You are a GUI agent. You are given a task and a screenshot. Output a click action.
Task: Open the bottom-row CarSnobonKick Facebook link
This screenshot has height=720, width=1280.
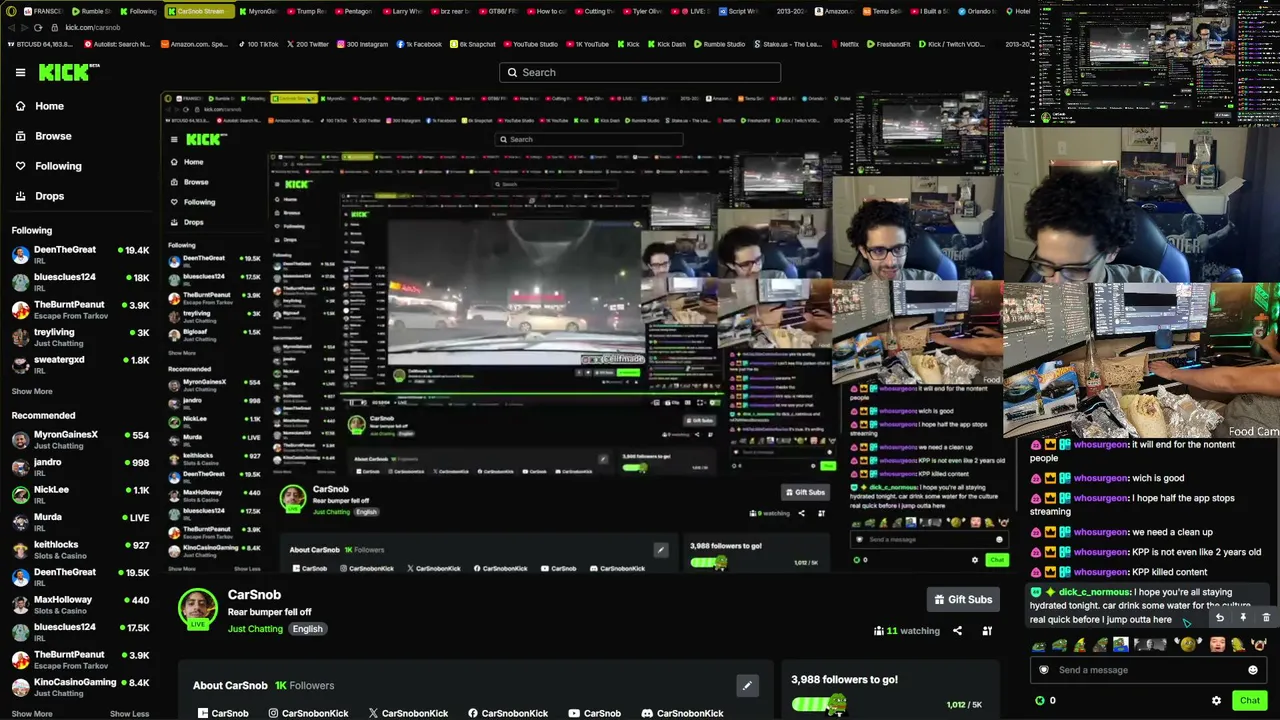point(508,713)
